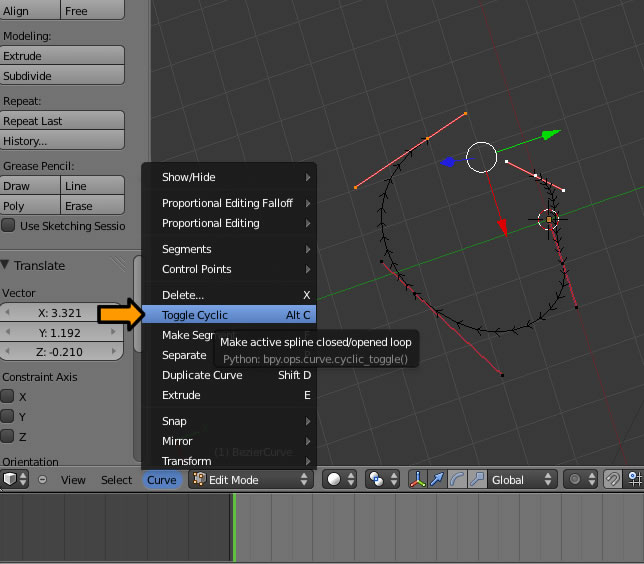Click the X vector value field
The height and width of the screenshot is (564, 644).
[62, 313]
